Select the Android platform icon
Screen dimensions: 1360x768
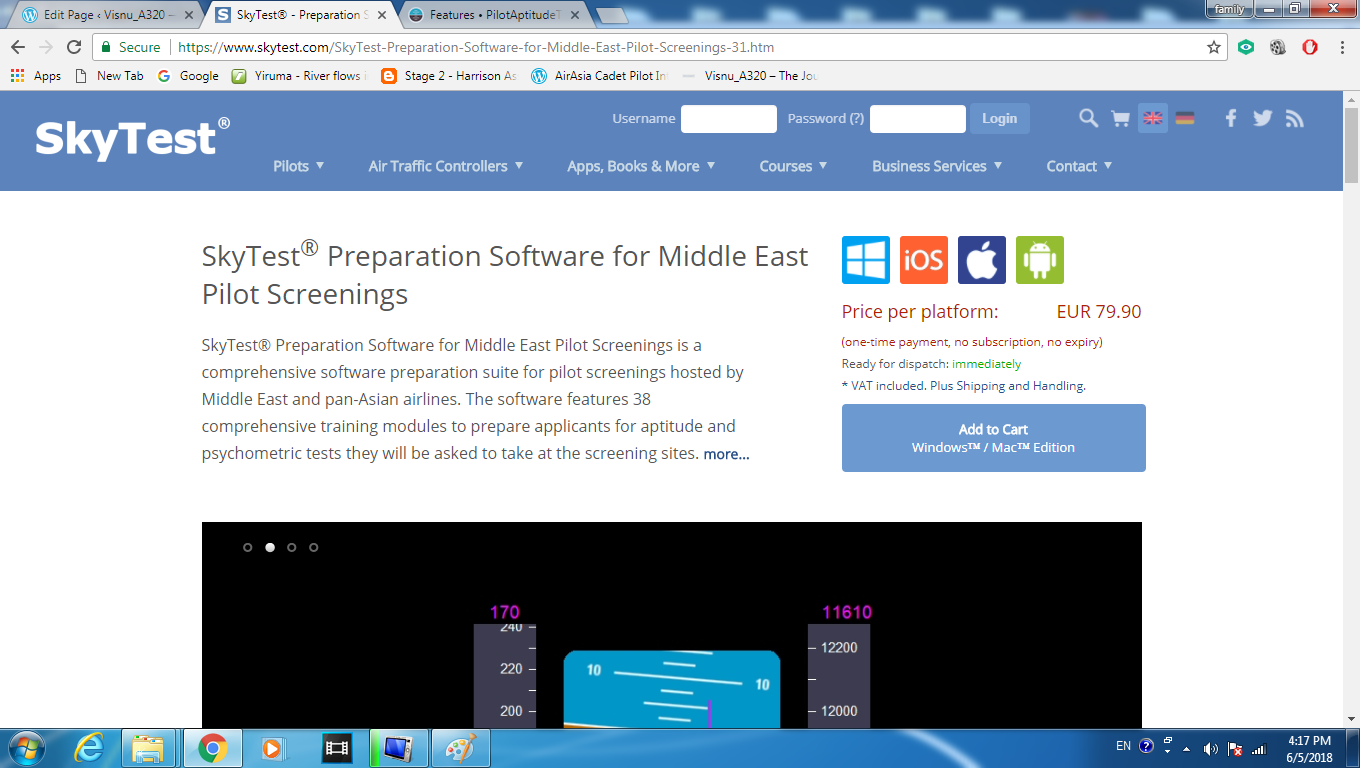tap(1040, 260)
